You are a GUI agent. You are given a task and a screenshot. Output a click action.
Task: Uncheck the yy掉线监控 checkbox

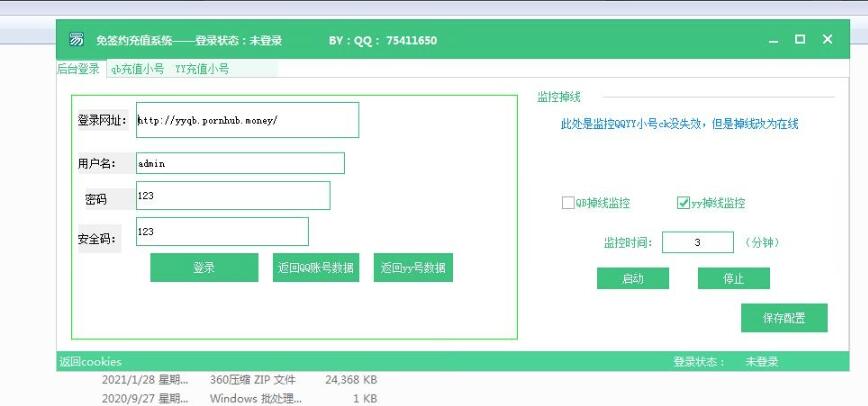pyautogui.click(x=684, y=203)
